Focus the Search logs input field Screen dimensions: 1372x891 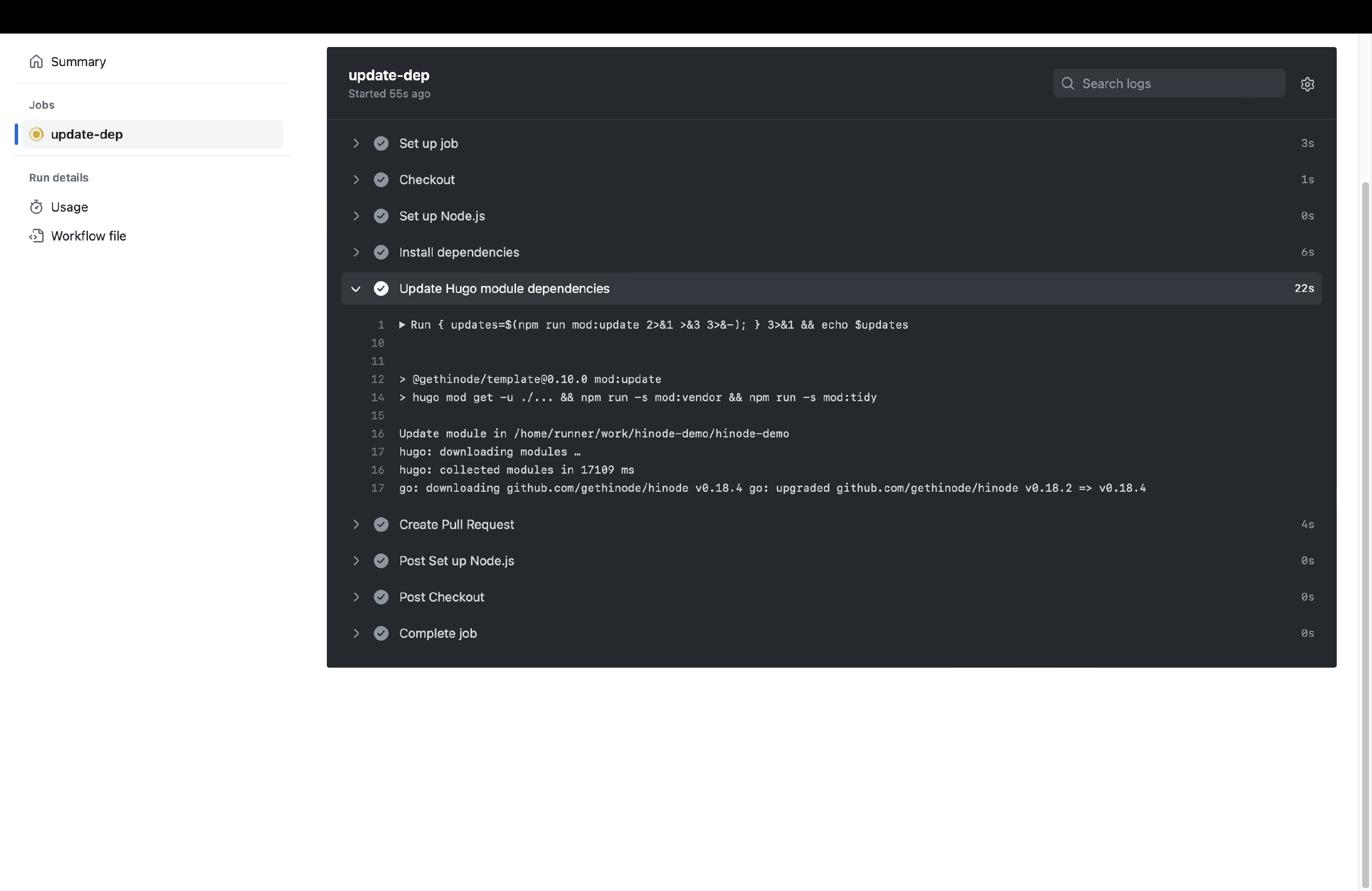[x=1176, y=84]
